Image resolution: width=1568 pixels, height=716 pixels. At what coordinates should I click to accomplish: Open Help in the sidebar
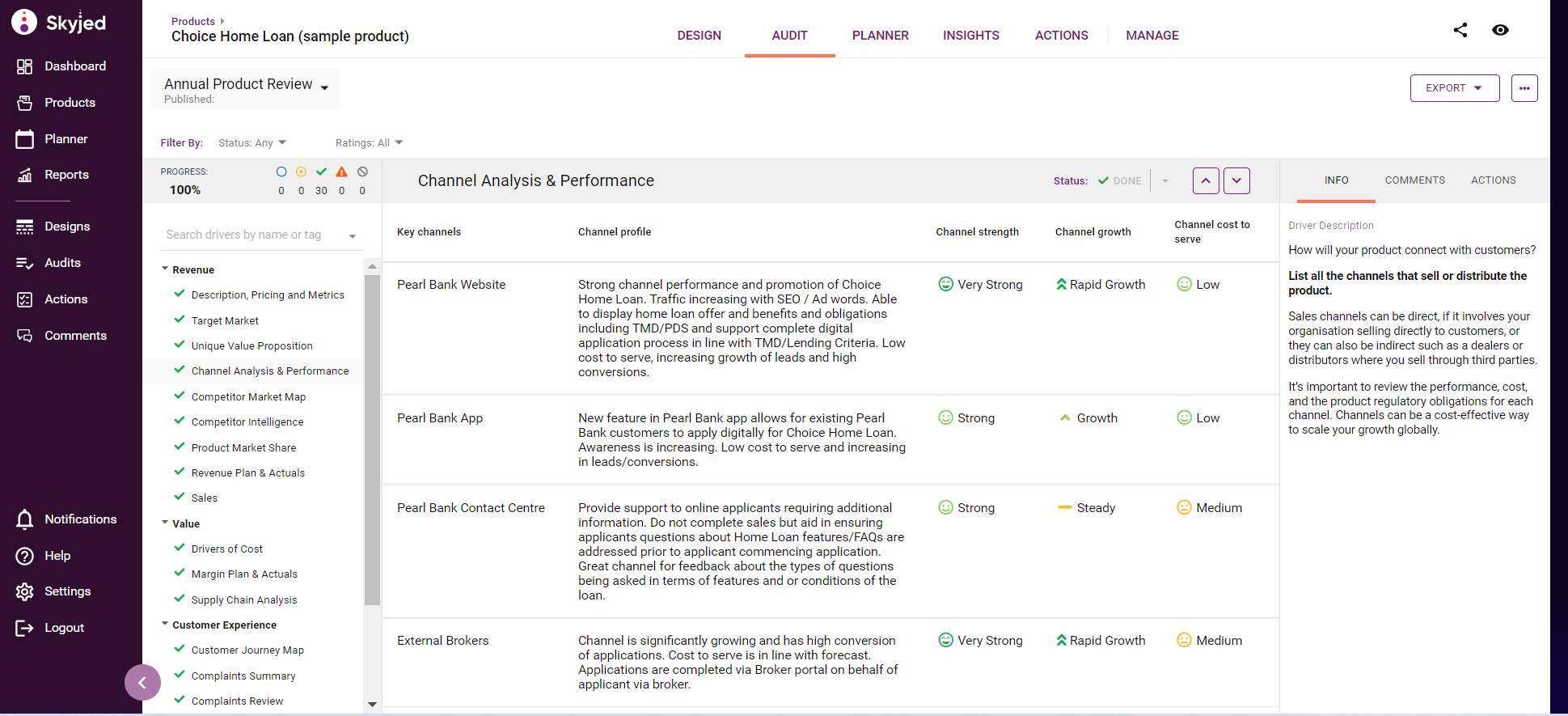click(43, 556)
